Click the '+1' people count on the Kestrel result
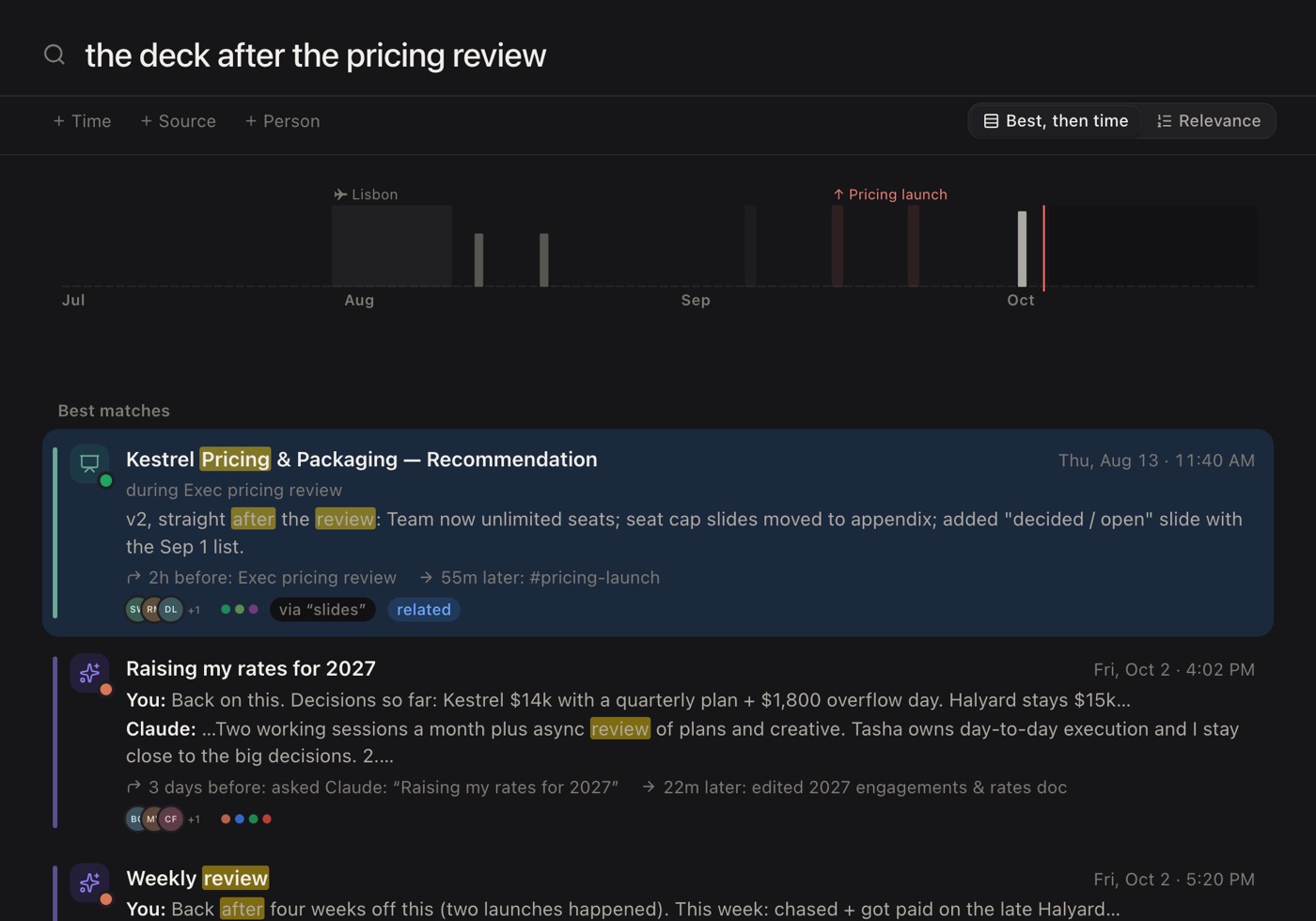 [x=194, y=610]
